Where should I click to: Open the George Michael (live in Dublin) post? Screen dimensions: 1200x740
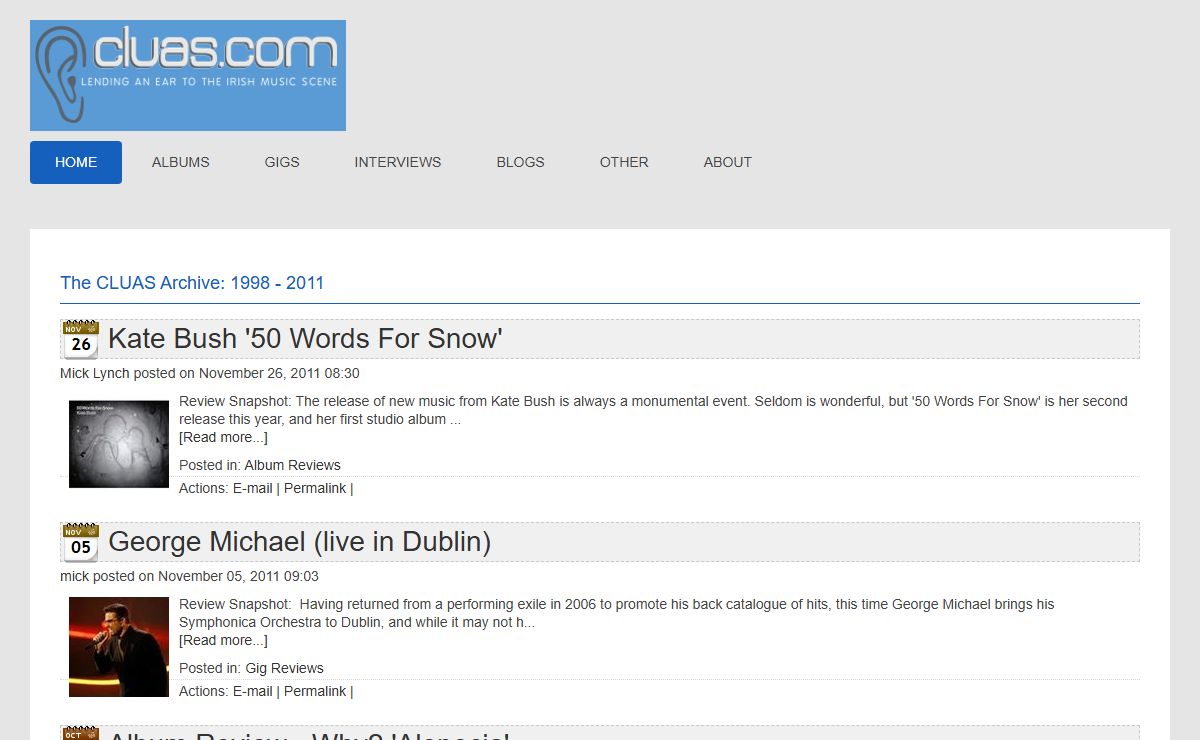click(299, 542)
